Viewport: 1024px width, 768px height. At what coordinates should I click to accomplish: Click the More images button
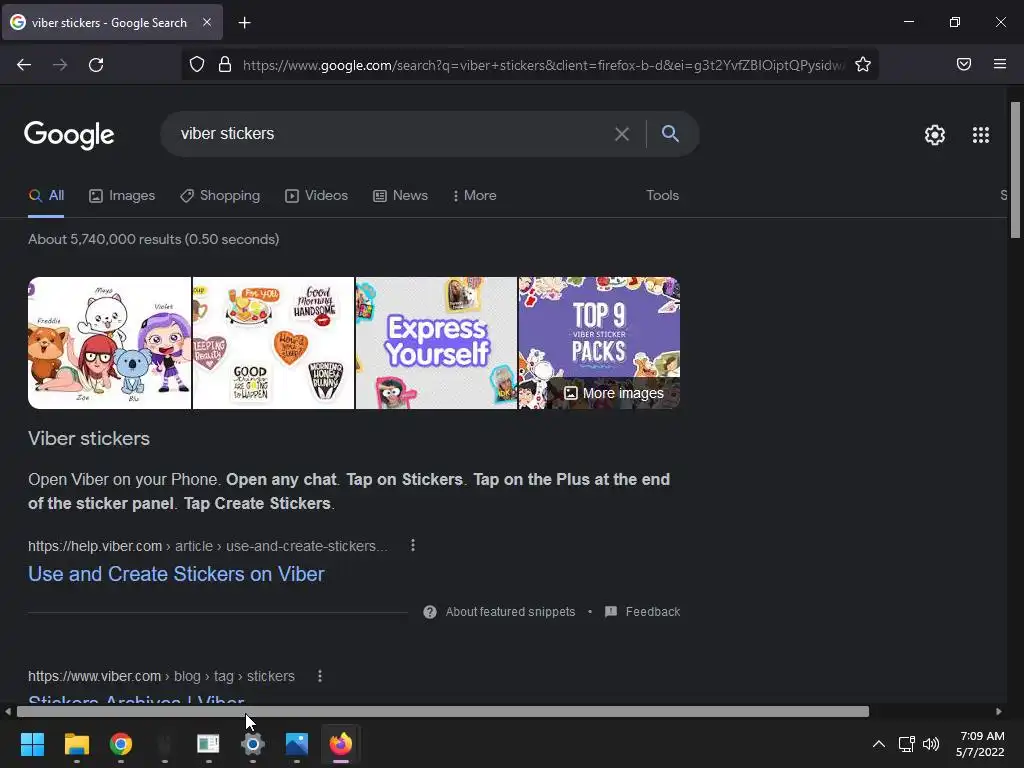[613, 393]
